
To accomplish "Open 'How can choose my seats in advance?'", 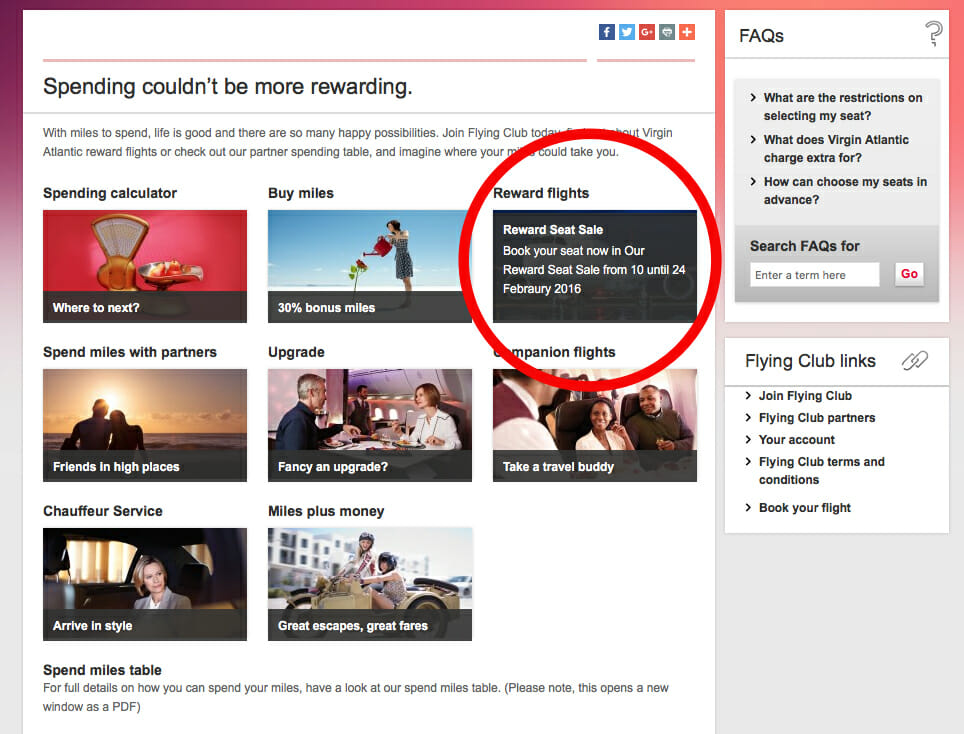I will (x=845, y=191).
